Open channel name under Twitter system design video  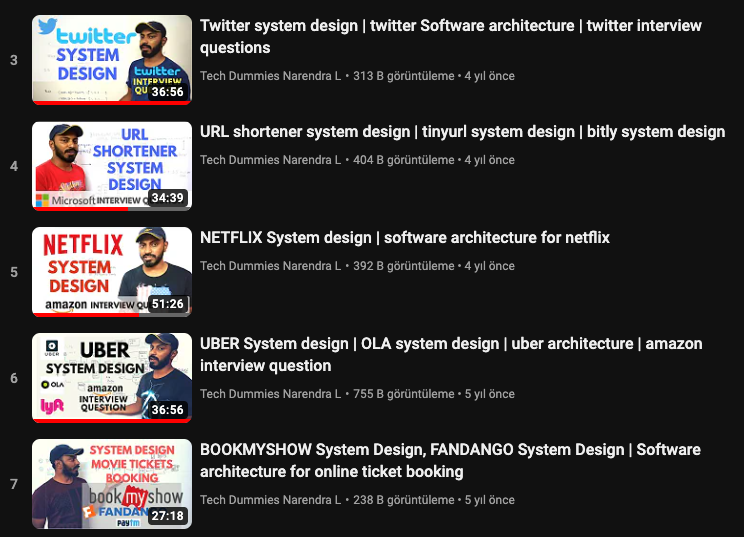270,76
